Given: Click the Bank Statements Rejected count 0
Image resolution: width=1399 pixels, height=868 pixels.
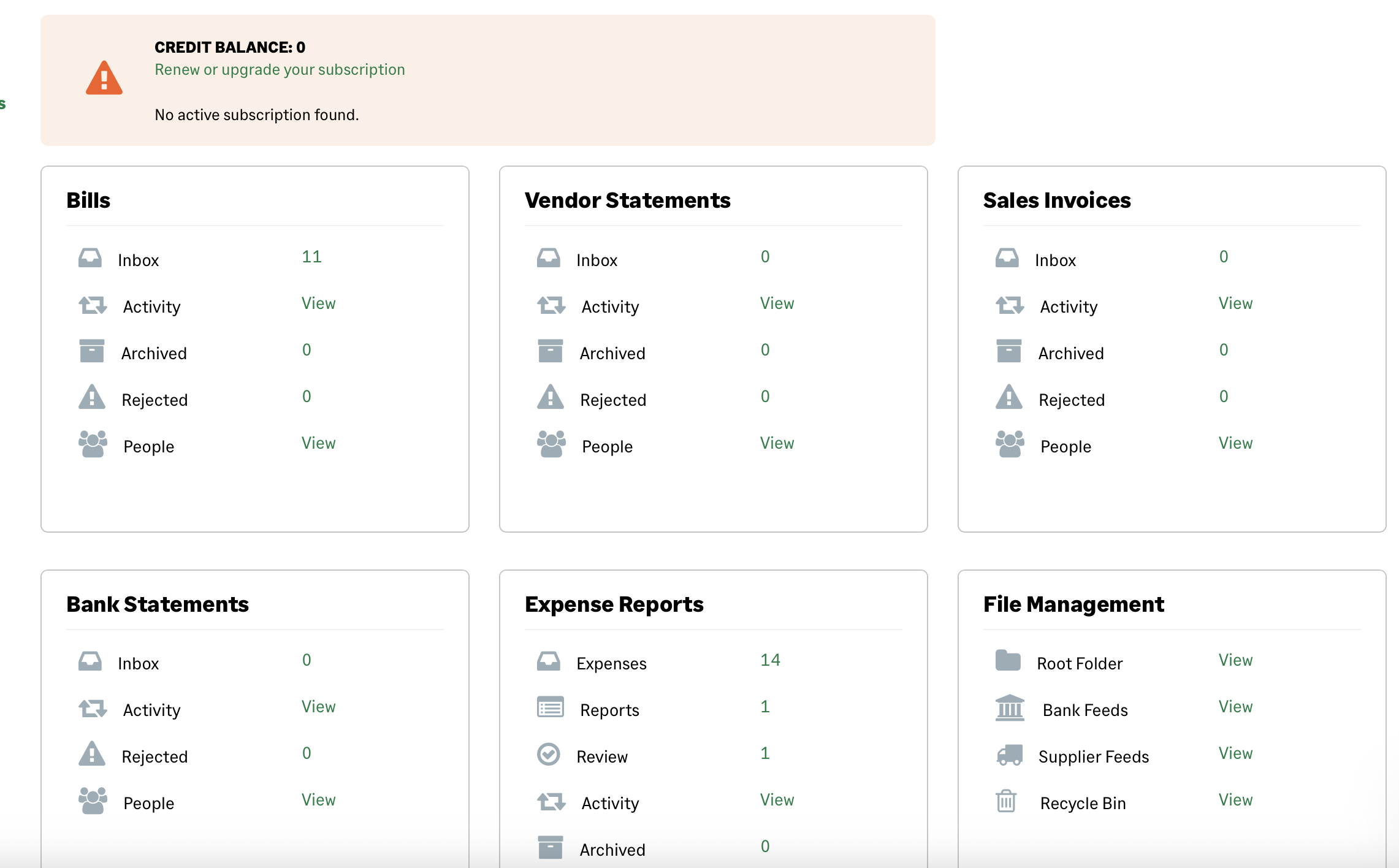Looking at the screenshot, I should tap(307, 753).
